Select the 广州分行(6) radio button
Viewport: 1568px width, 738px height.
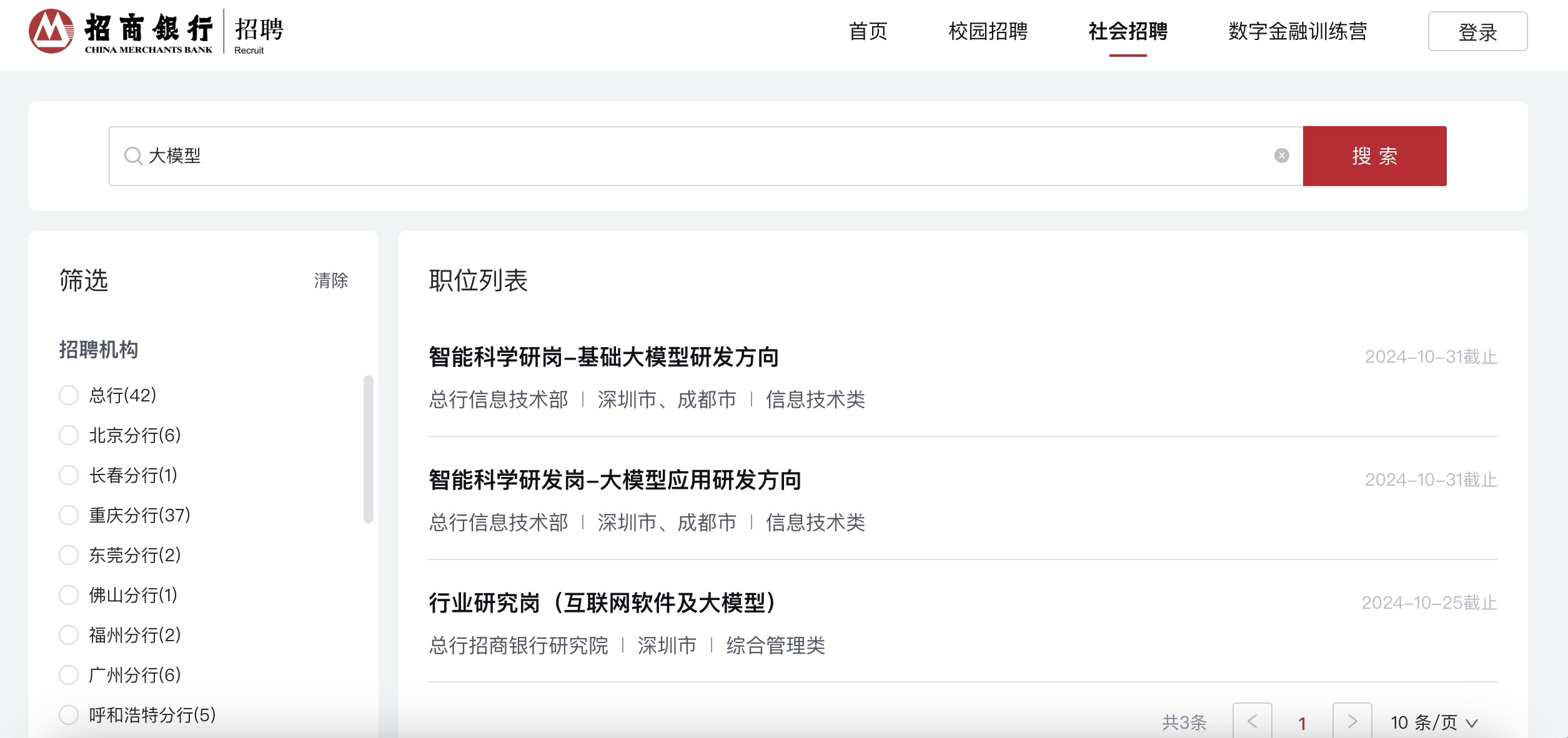pos(69,675)
